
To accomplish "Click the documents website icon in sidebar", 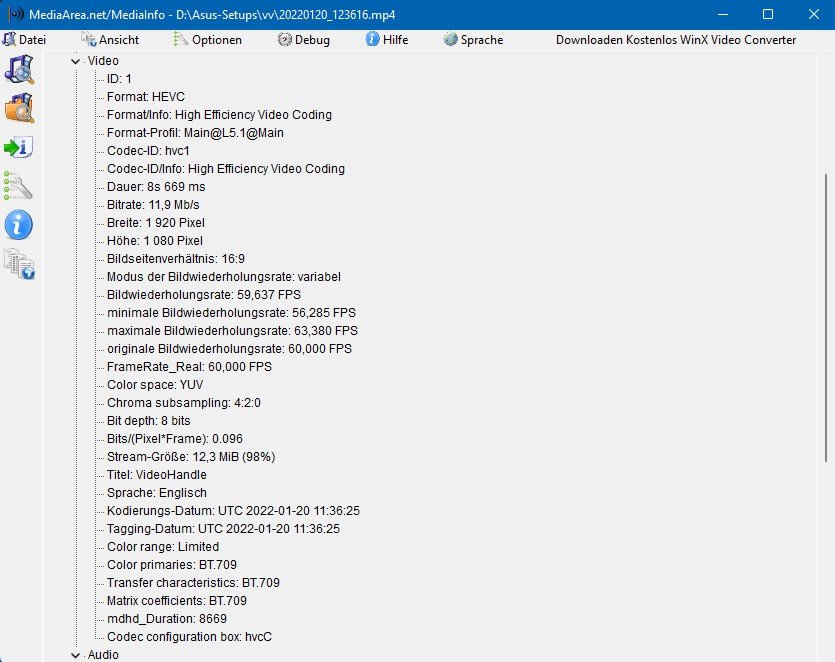I will click(19, 264).
